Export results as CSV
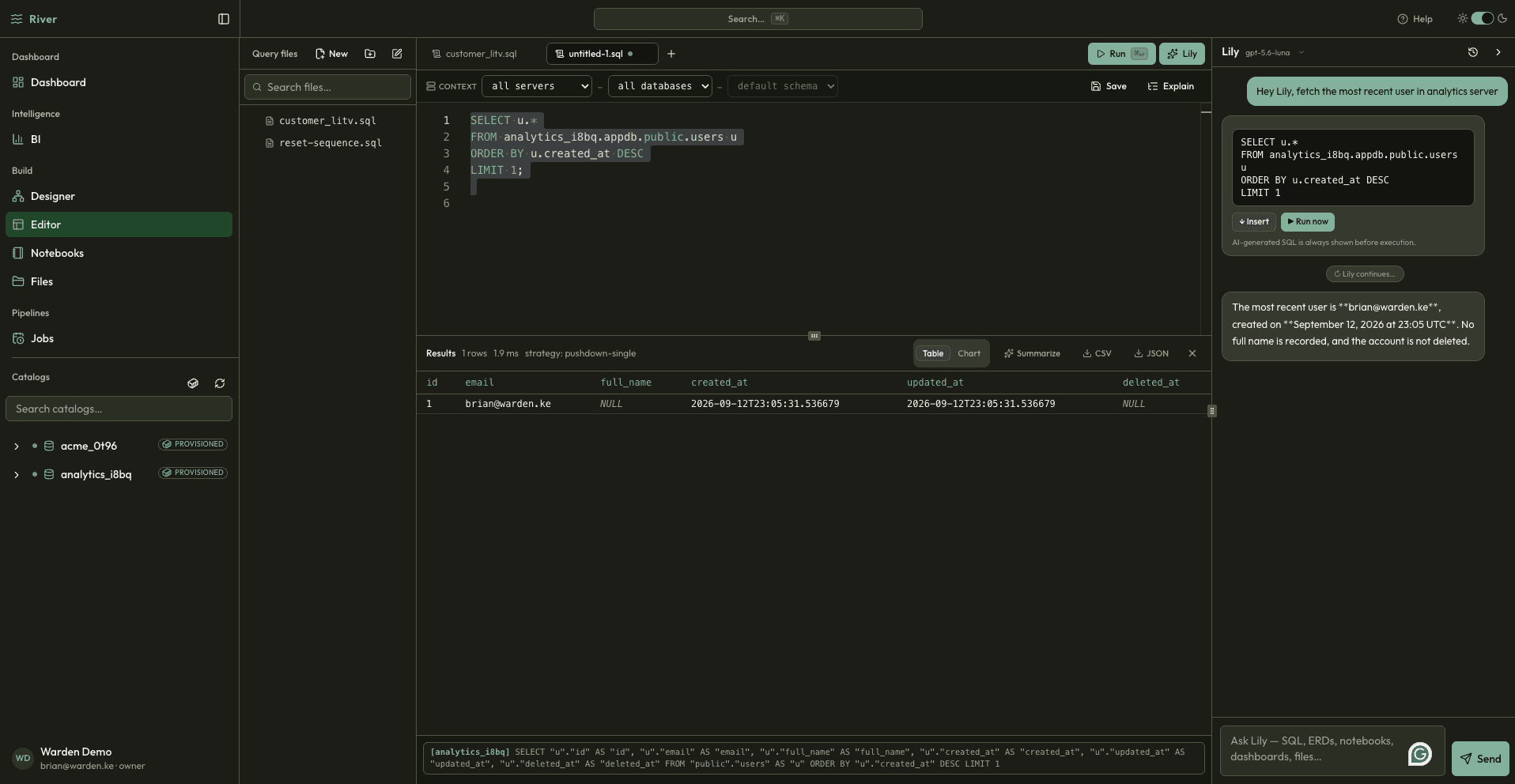This screenshot has width=1515, height=784. pyautogui.click(x=1098, y=353)
